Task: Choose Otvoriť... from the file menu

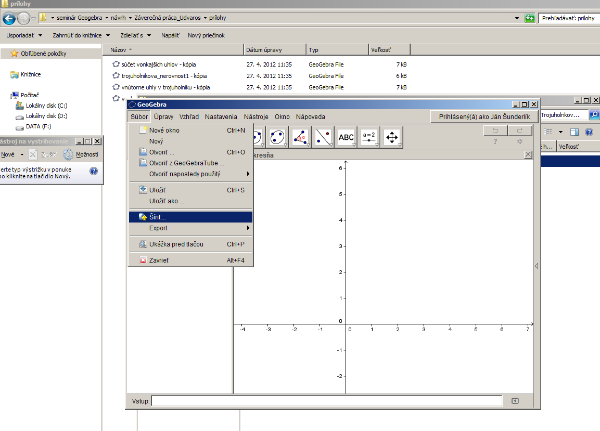Action: pos(191,152)
